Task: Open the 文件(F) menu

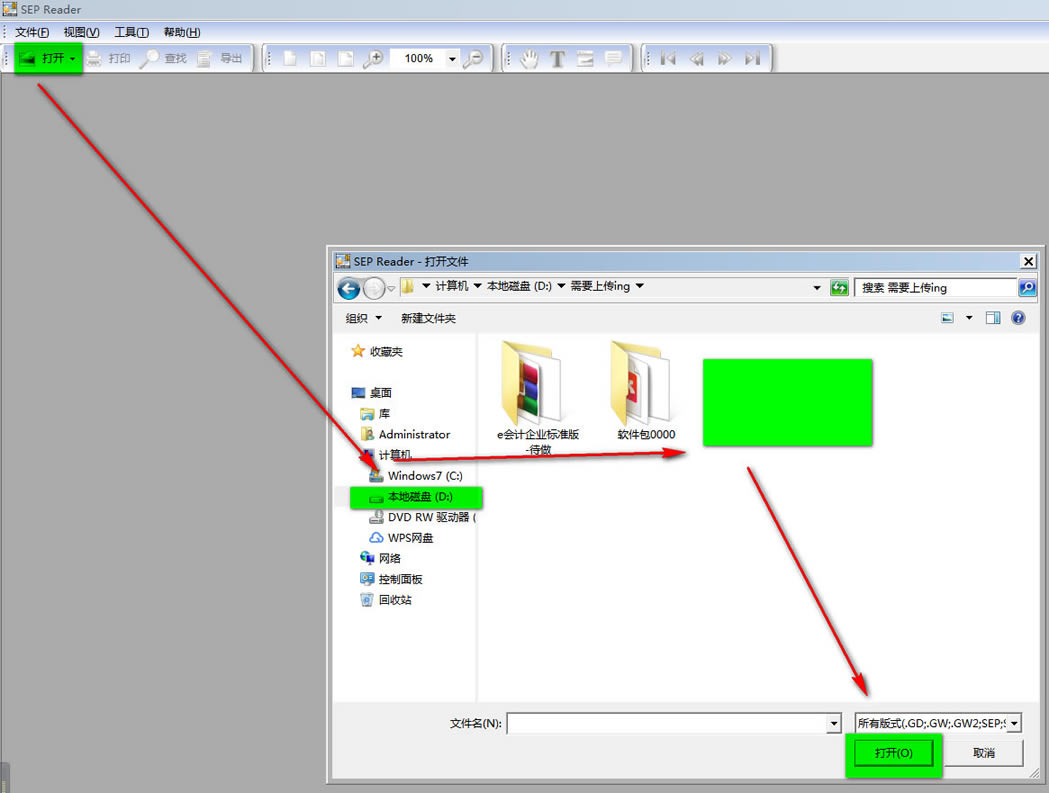Action: click(32, 32)
